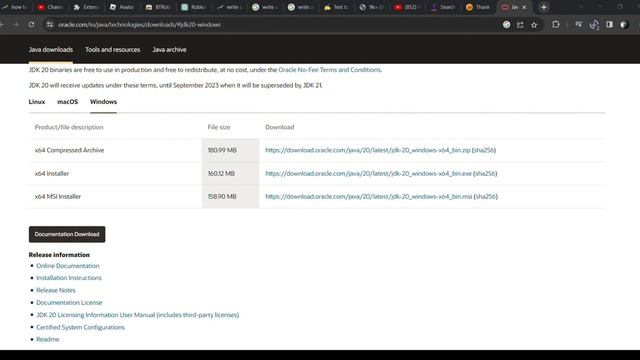Open JDK 20 Licensing Information User Manual link

point(138,315)
